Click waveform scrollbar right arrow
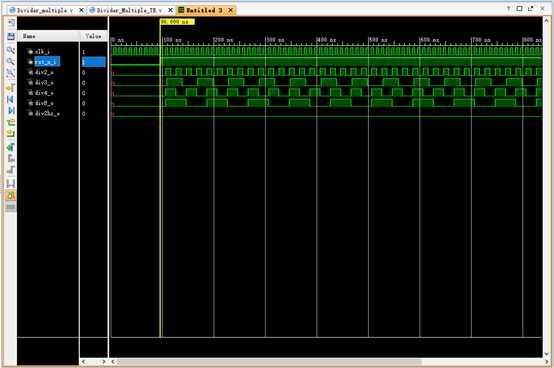Screen dimensions: 554x368 [x=546, y=362]
